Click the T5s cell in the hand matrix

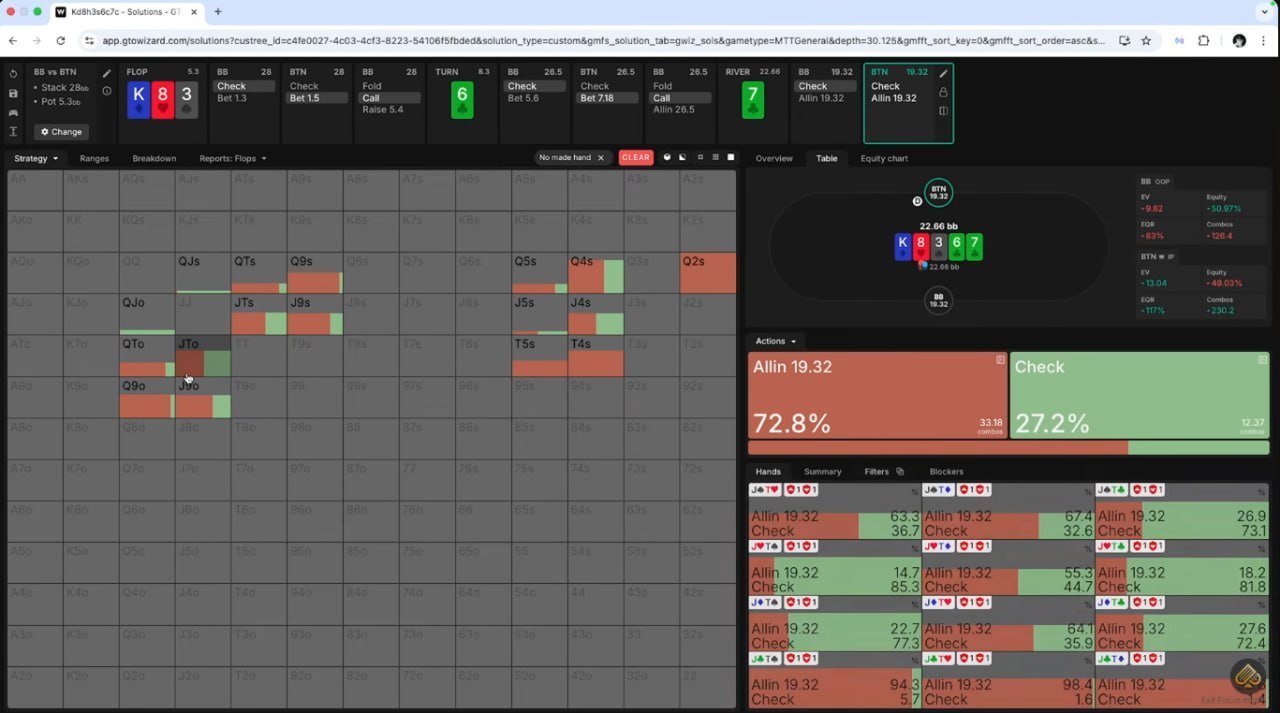point(540,356)
